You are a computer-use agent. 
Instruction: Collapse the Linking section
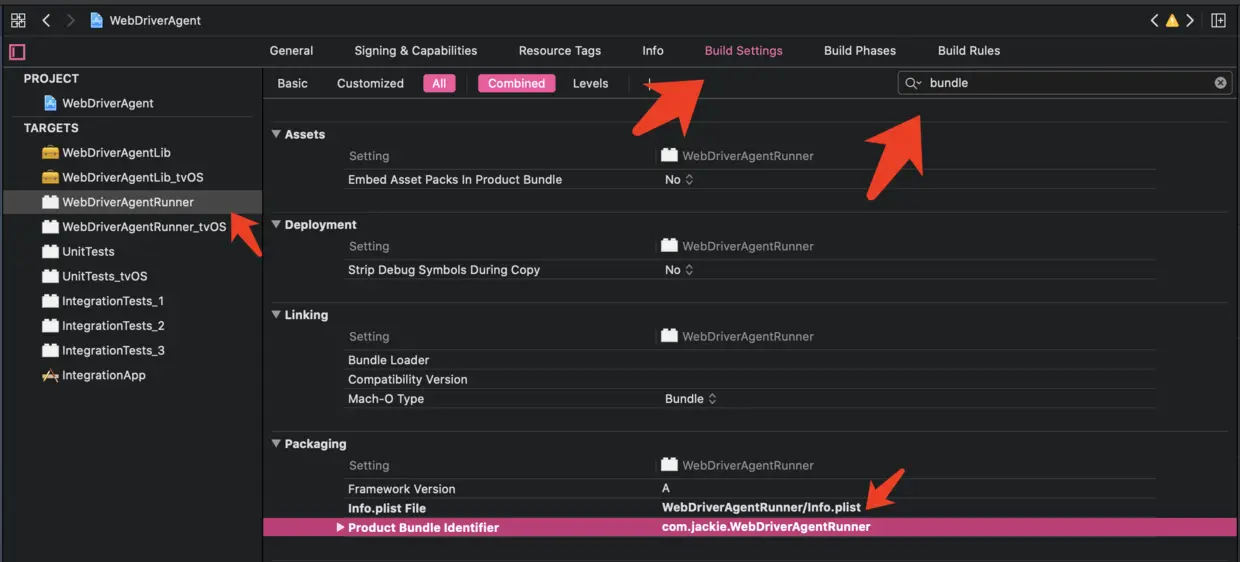coord(276,315)
